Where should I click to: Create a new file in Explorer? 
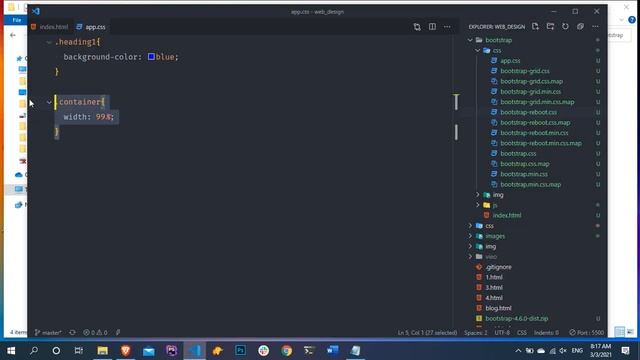click(x=535, y=27)
